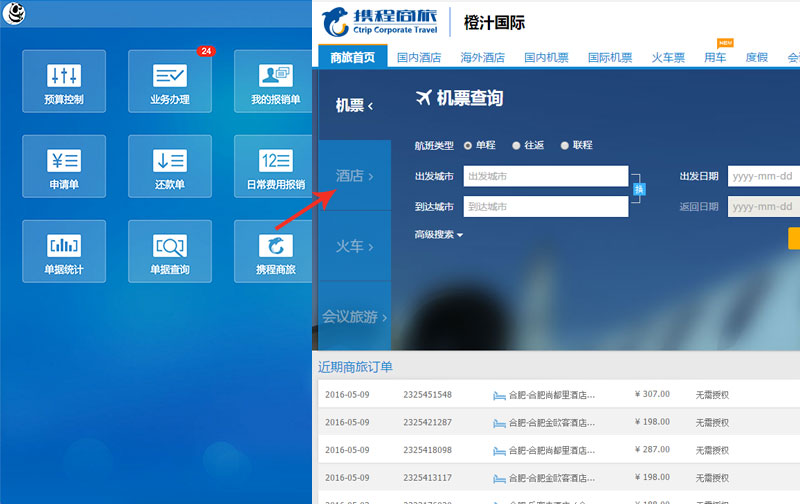Click hotel bed icon in order 2325413117 row
The image size is (800, 504).
tap(499, 478)
